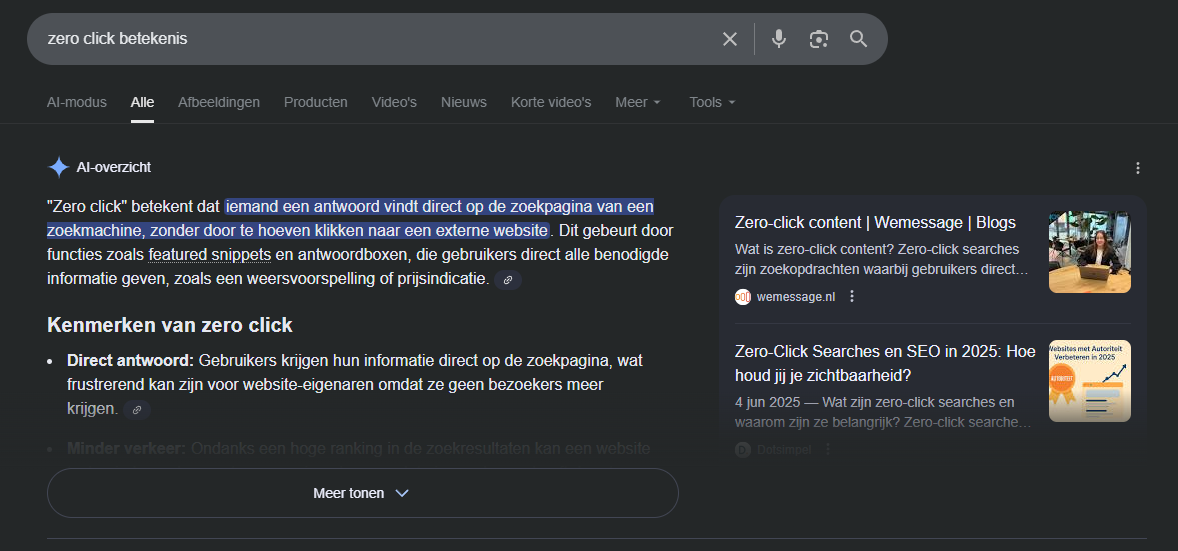This screenshot has height=551, width=1178.
Task: Open the Nieuws tab
Action: click(464, 102)
